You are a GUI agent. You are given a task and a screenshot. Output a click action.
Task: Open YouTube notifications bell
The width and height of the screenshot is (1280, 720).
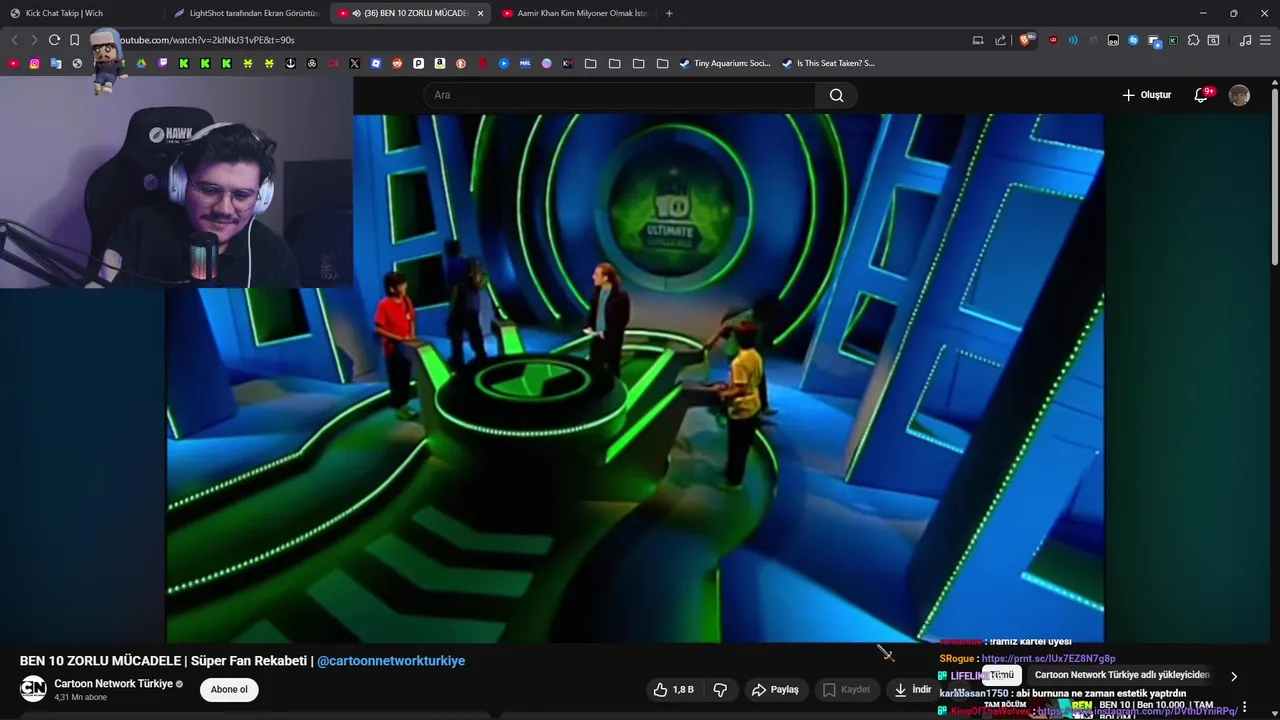coord(1202,95)
